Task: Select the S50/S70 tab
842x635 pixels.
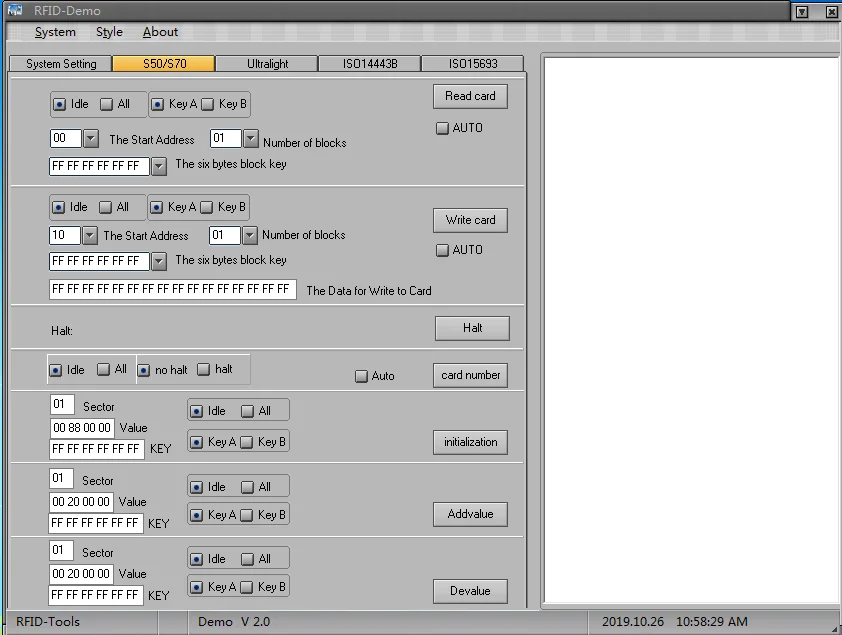Action: click(164, 64)
